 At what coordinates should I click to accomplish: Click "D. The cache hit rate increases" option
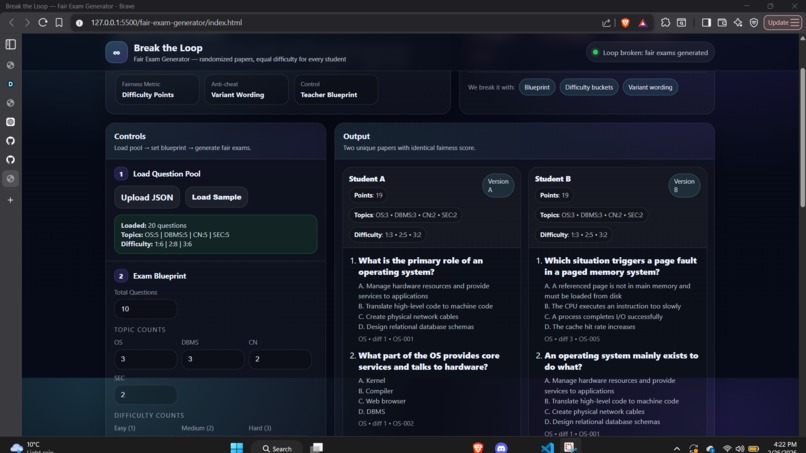pos(590,327)
